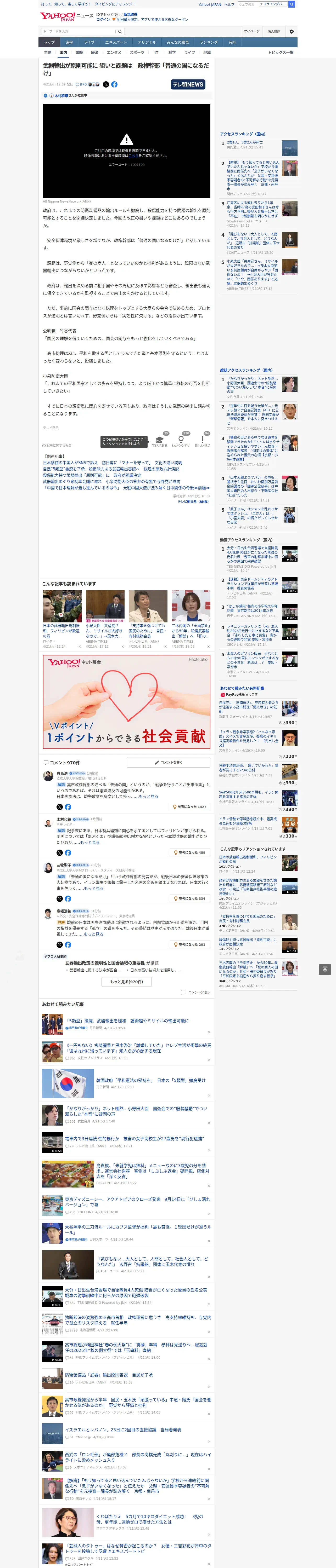This screenshot has width=336, height=1568.
Task: Click the blue web search button in the top bar
Action: pyautogui.click(x=292, y=4)
